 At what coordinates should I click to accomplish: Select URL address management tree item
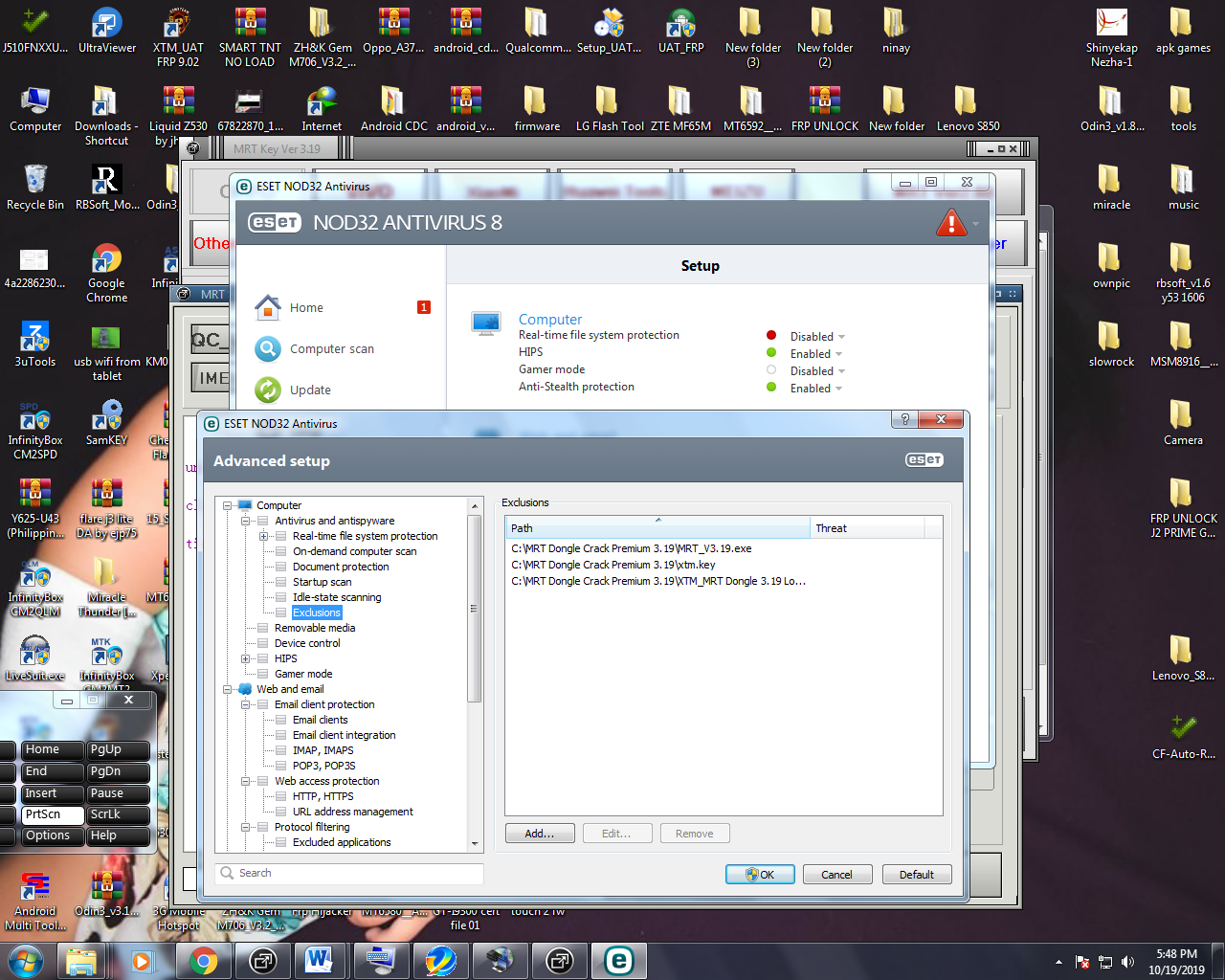point(353,812)
